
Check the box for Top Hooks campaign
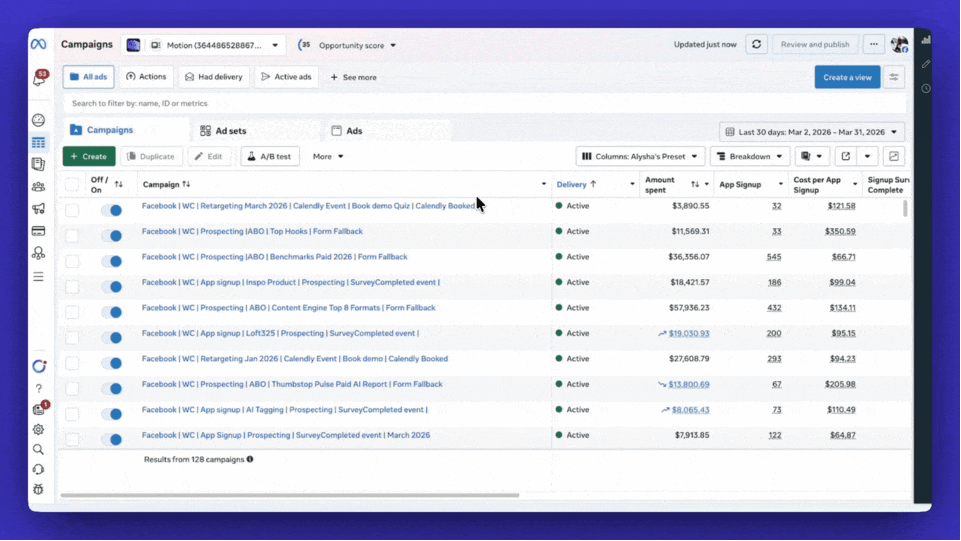pos(72,235)
